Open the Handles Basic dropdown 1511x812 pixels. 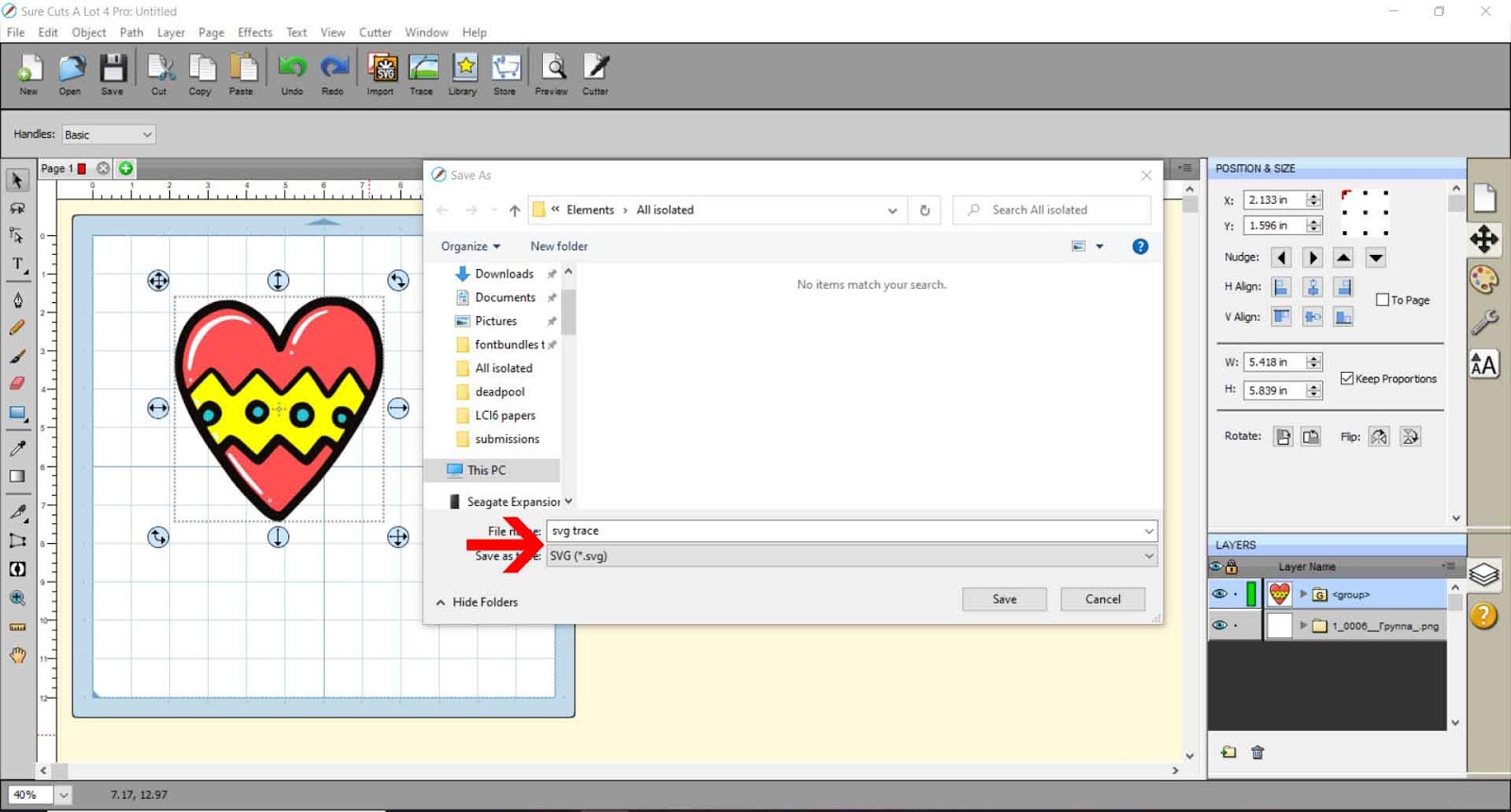point(109,135)
